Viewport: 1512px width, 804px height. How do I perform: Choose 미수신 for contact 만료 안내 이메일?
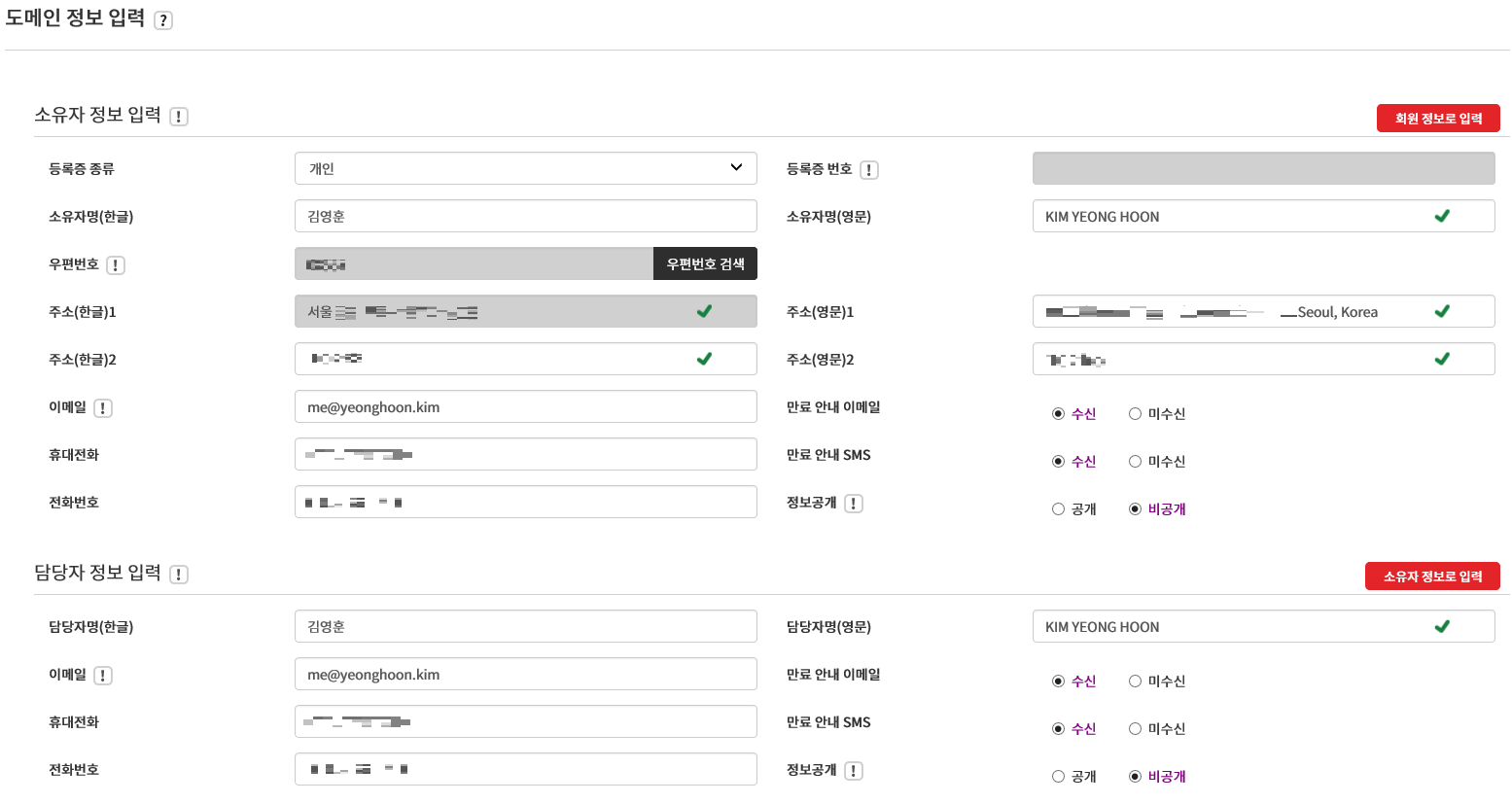1135,682
